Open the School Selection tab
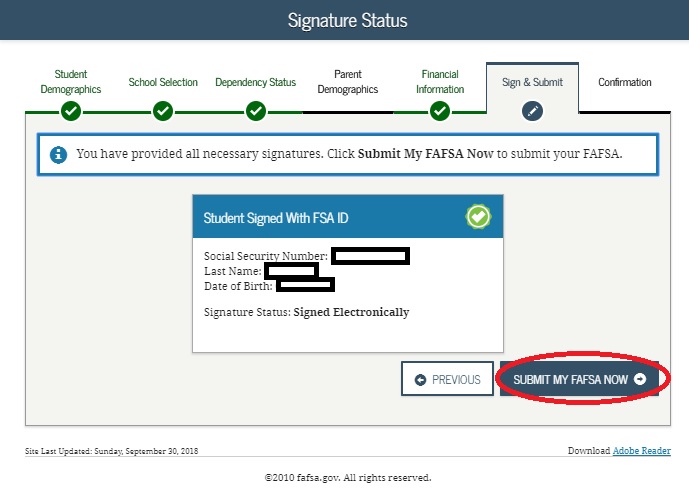689x492 pixels. (163, 82)
